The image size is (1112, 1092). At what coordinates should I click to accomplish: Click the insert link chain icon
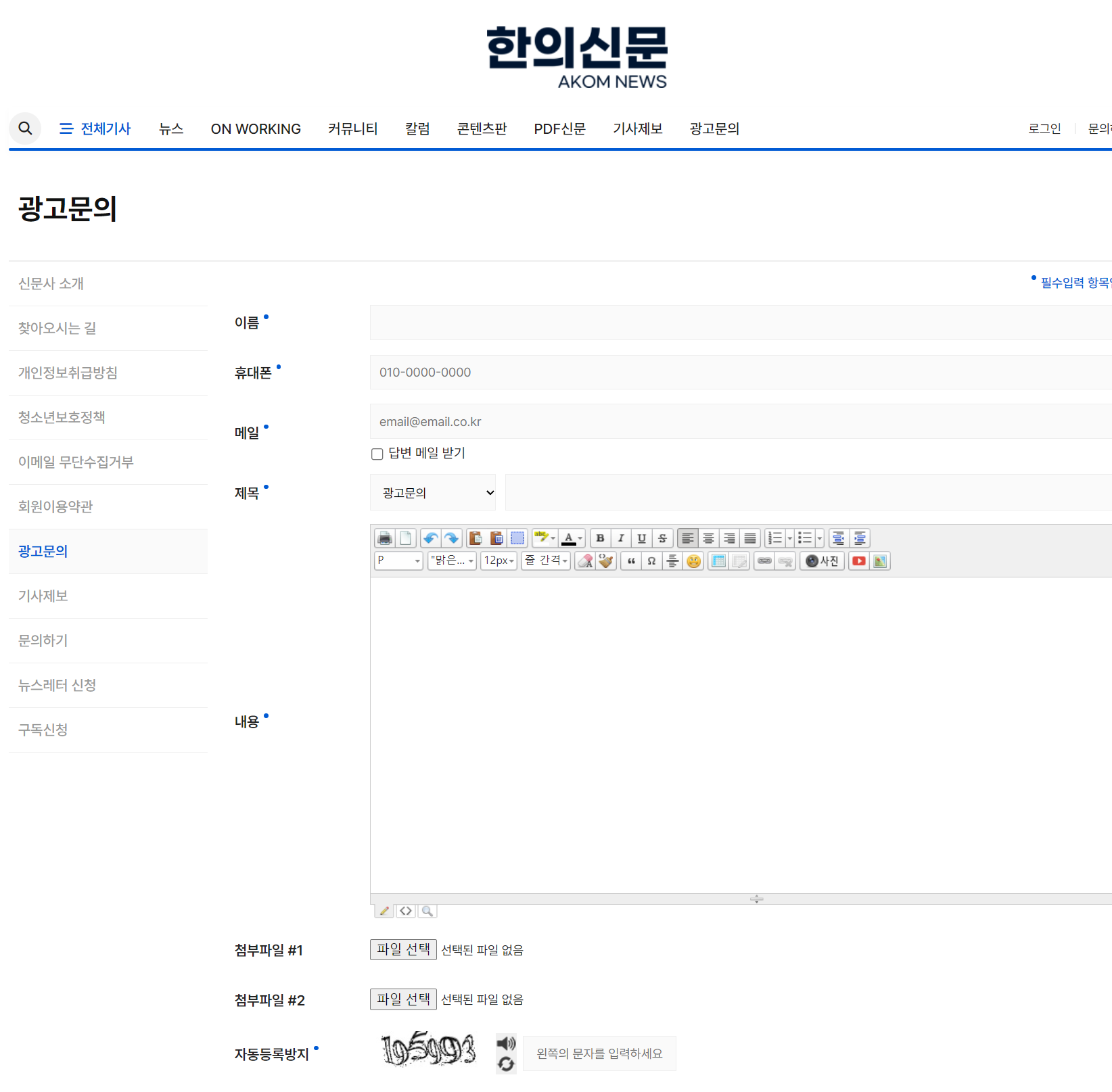(764, 561)
